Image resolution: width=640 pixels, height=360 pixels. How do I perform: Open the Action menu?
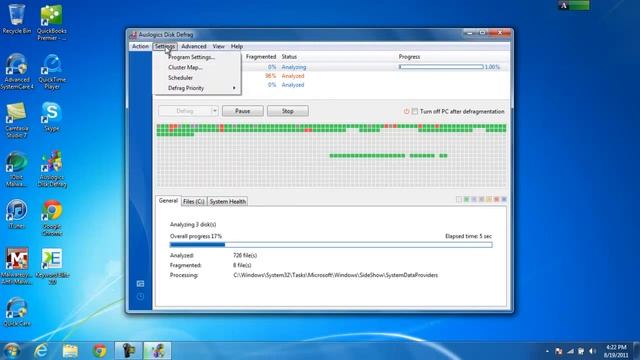140,47
